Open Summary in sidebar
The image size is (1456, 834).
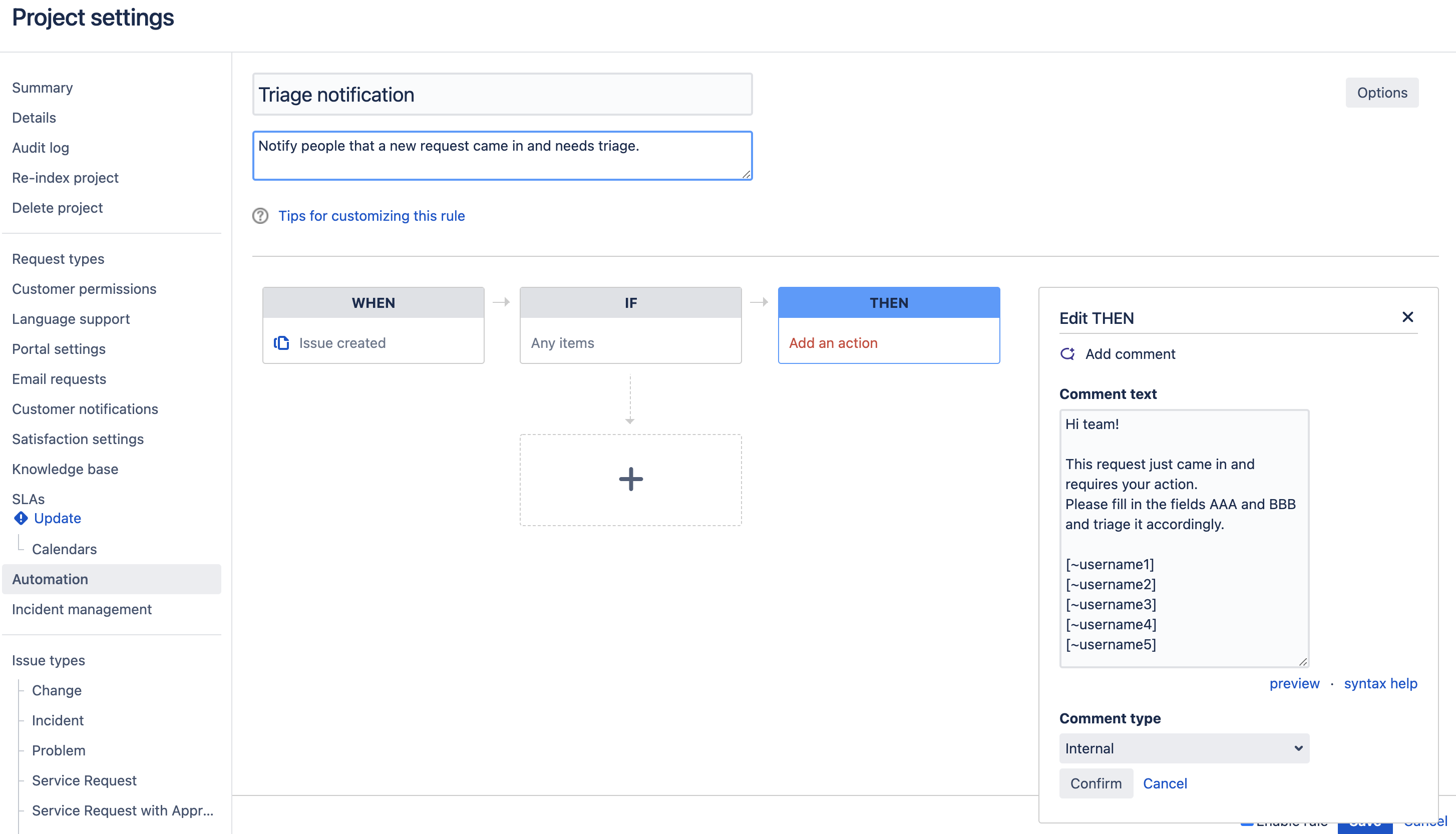(43, 88)
